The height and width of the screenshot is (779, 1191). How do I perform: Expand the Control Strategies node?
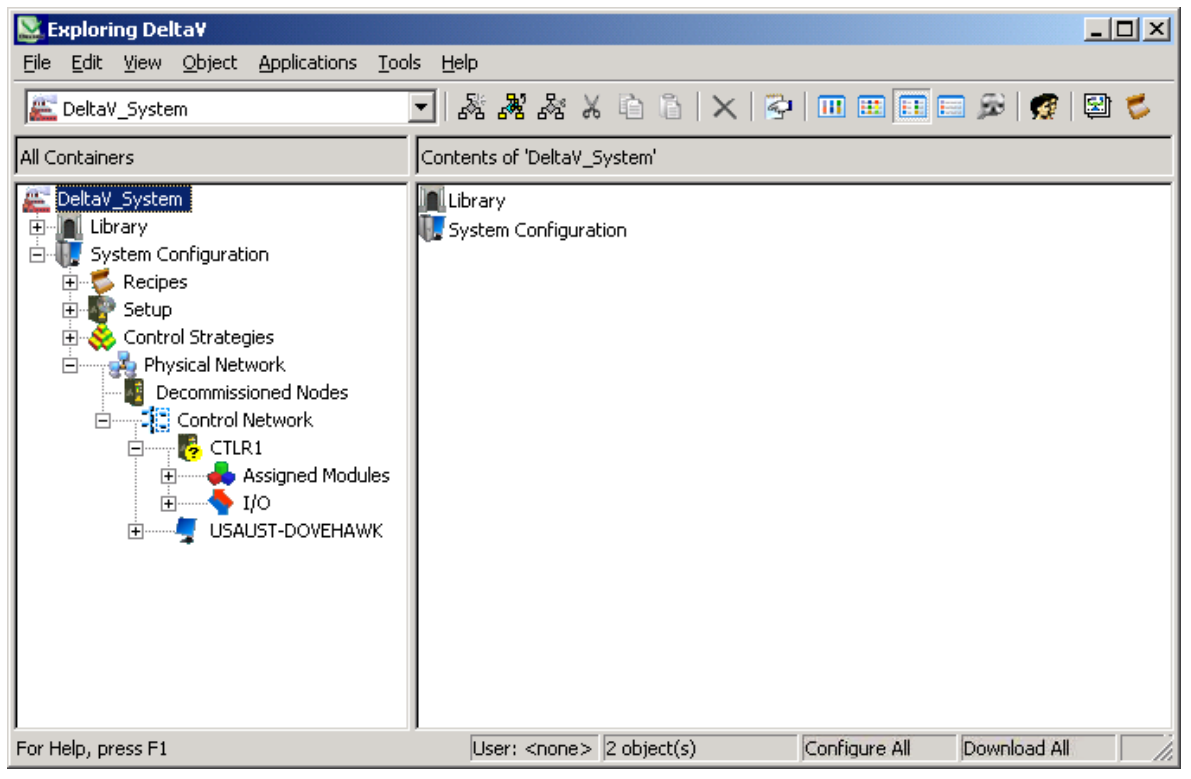pyautogui.click(x=70, y=338)
